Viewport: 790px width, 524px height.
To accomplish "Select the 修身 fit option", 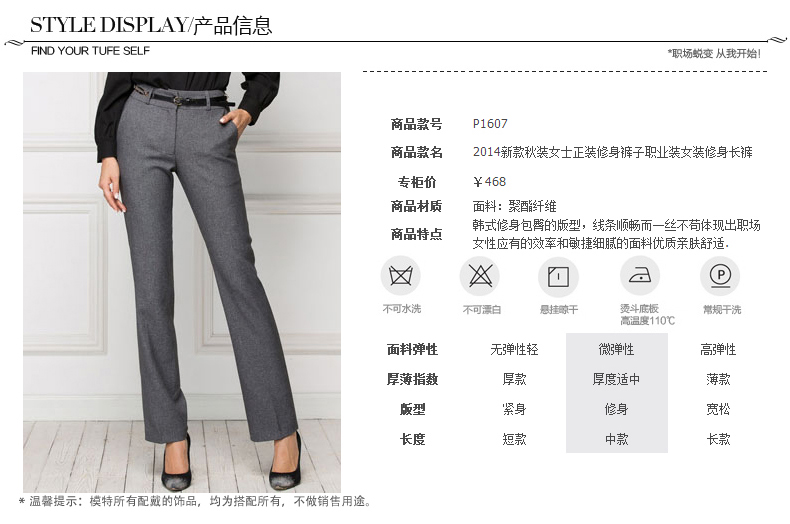I will click(616, 409).
